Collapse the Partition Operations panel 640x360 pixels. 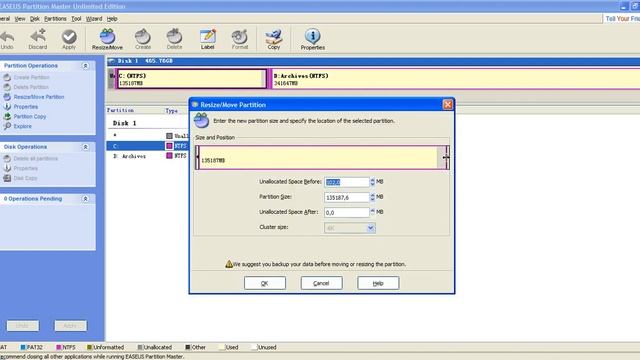coord(85,66)
